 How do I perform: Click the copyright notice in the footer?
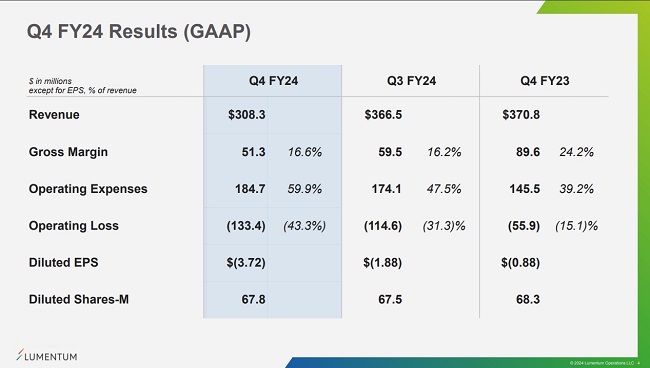coord(602,363)
